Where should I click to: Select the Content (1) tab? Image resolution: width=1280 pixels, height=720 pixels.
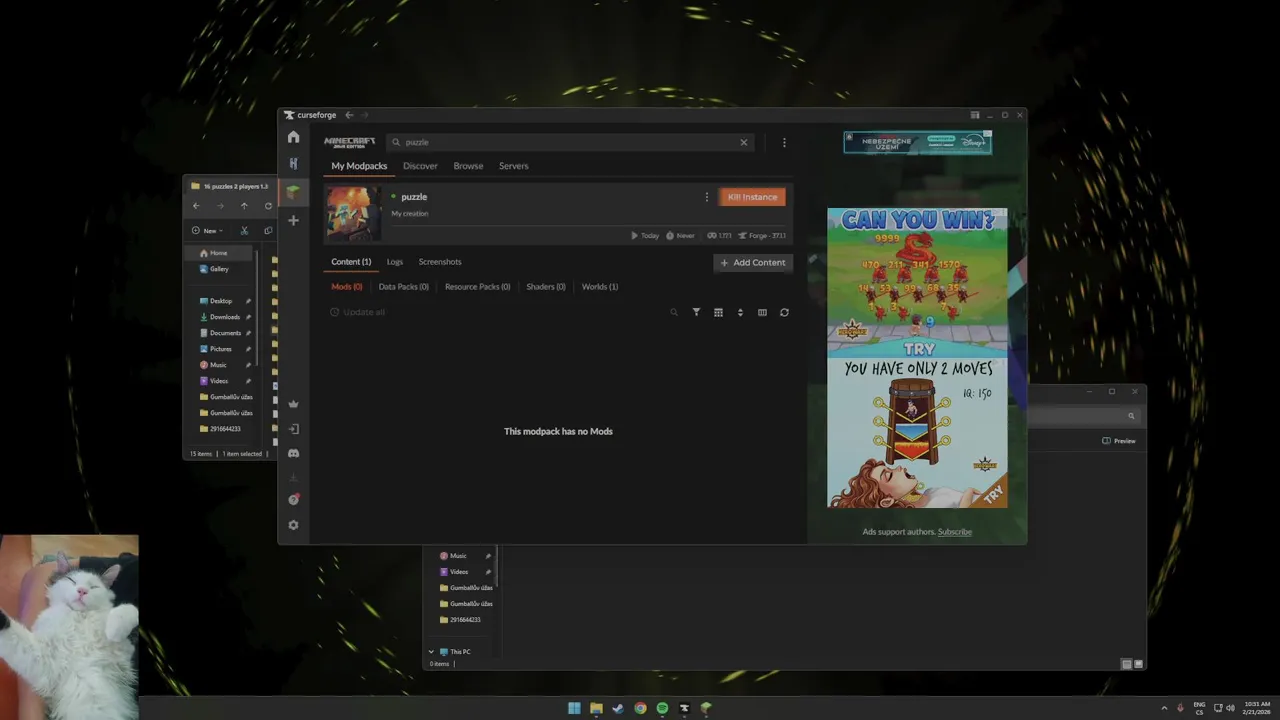click(351, 262)
